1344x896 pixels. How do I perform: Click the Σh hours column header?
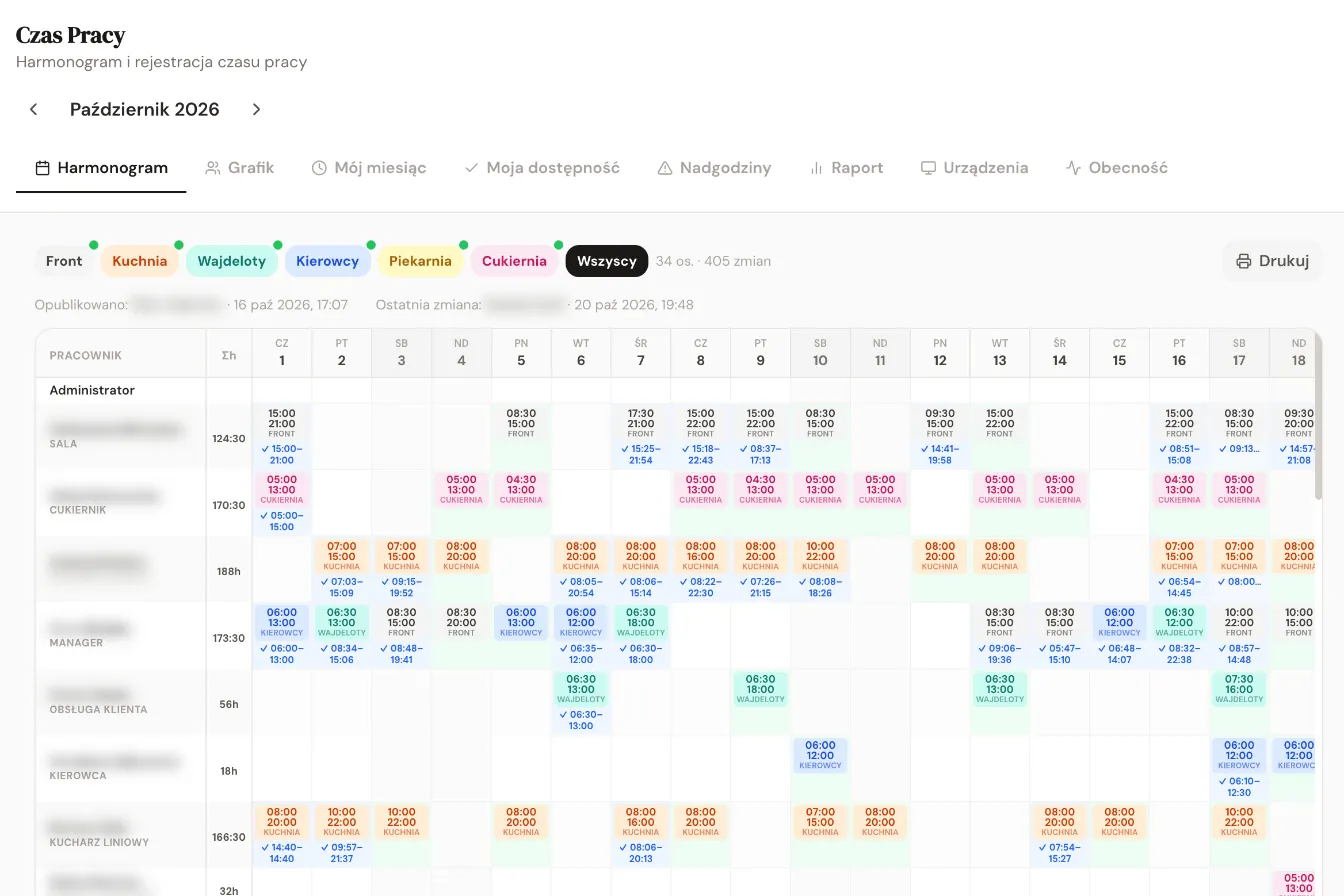pyautogui.click(x=229, y=355)
